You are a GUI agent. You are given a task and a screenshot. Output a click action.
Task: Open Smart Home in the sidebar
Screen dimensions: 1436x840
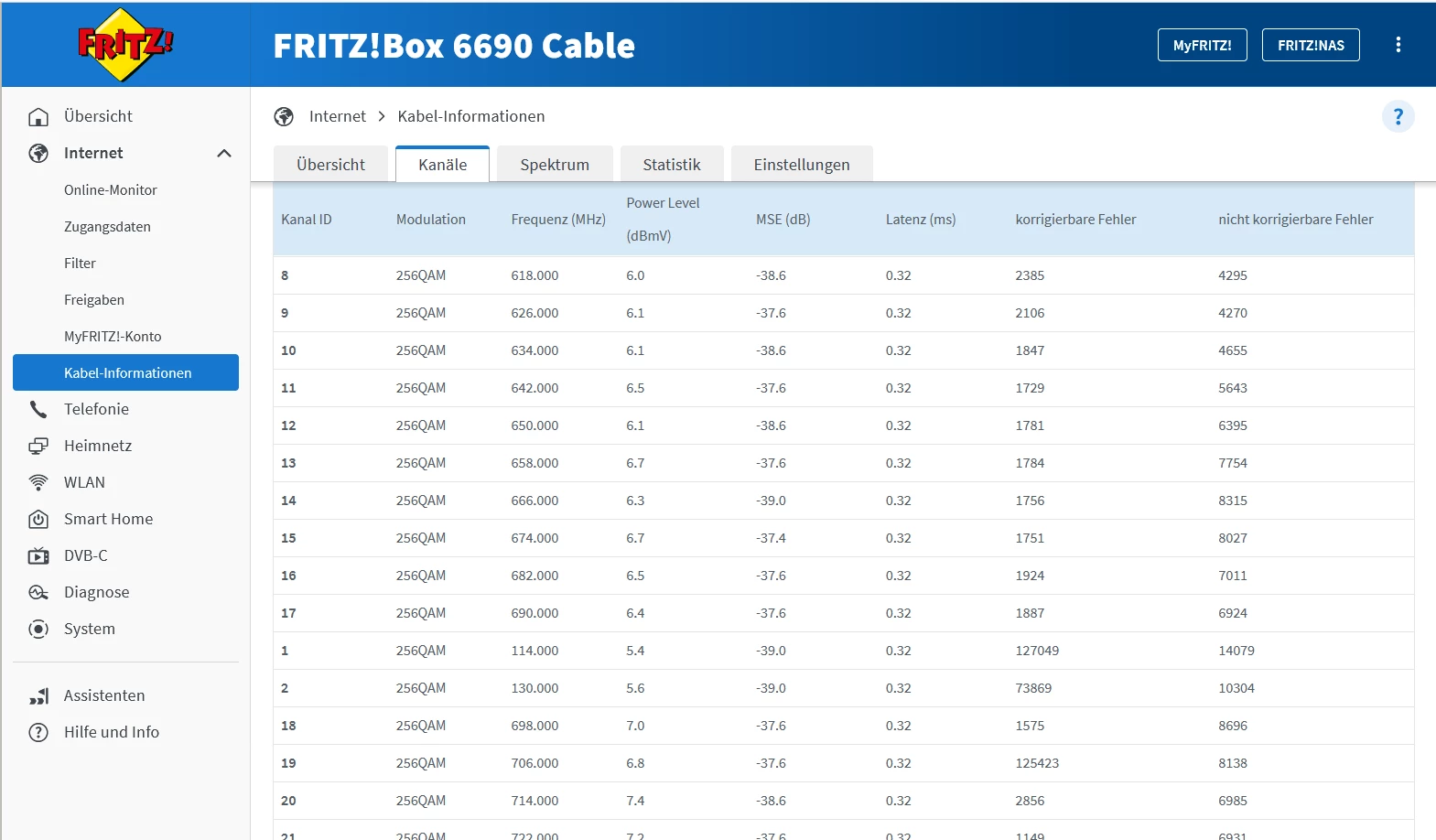(108, 519)
